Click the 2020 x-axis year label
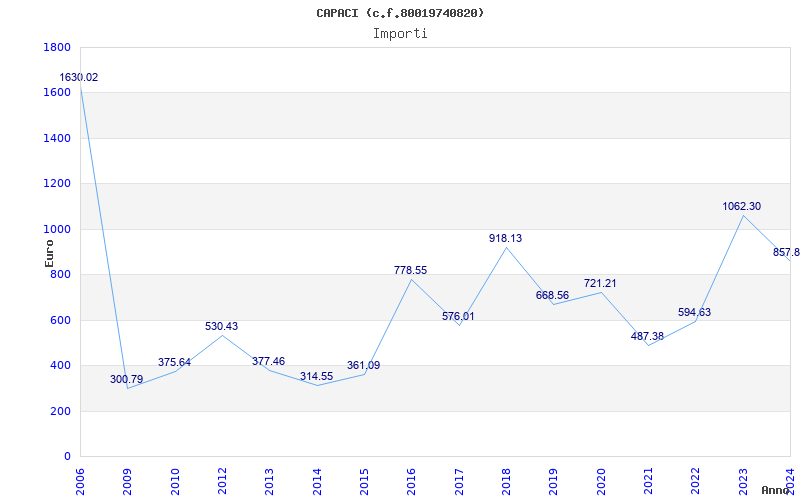This screenshot has height=500, width=800. tap(601, 482)
